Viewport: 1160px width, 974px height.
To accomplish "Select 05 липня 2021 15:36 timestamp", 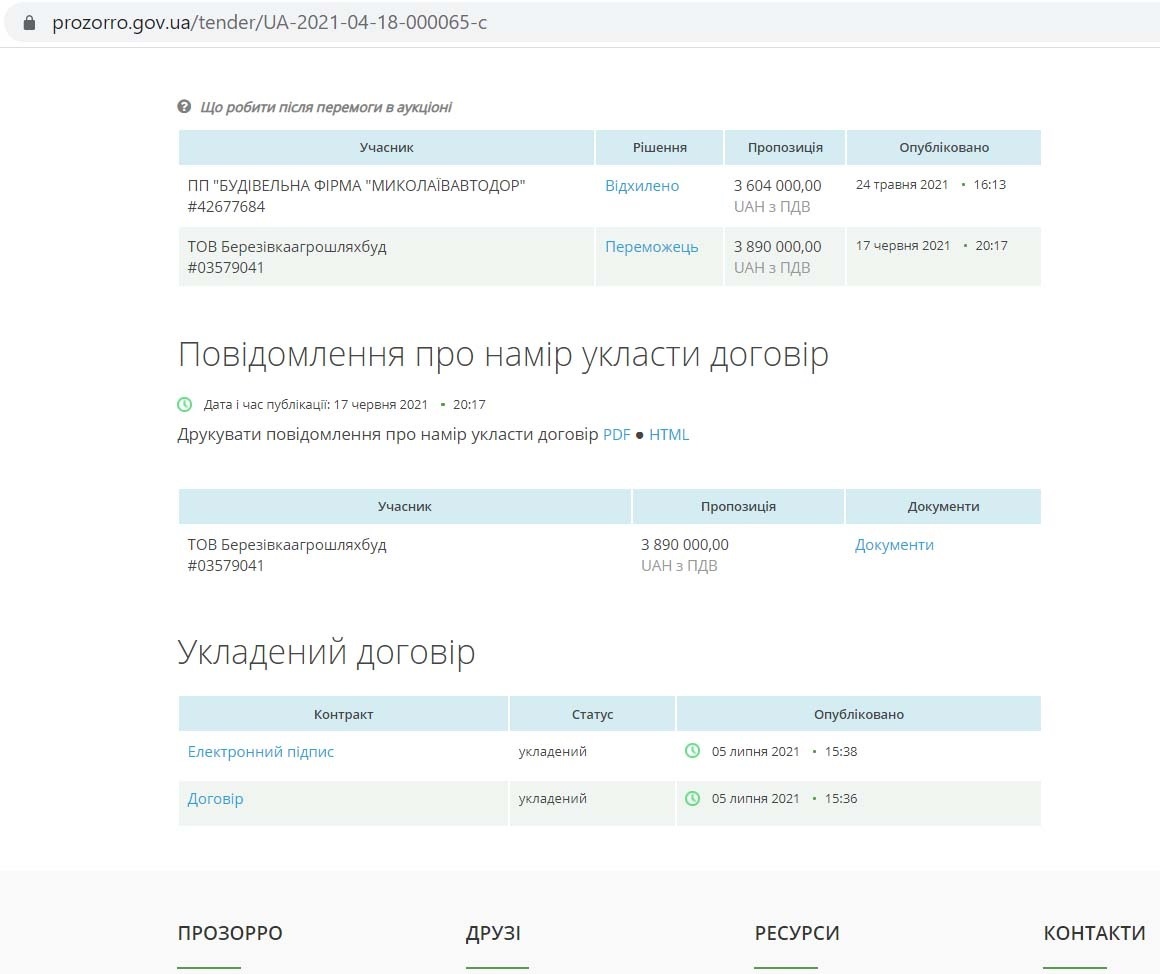I will (x=784, y=799).
